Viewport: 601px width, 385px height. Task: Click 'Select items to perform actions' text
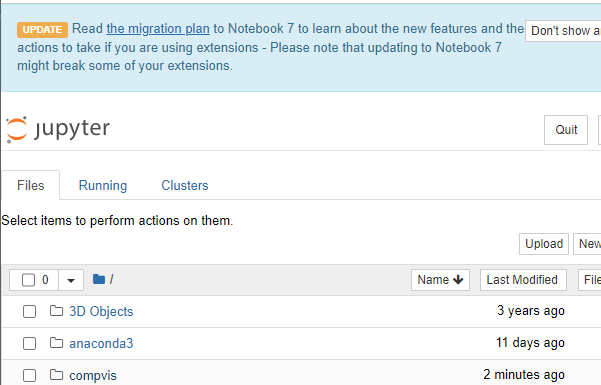tap(117, 220)
